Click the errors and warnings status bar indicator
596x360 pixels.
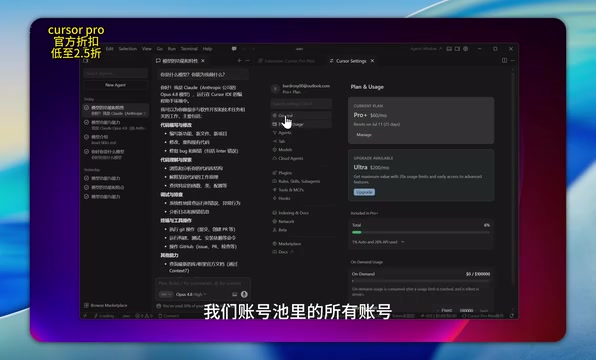[144, 316]
